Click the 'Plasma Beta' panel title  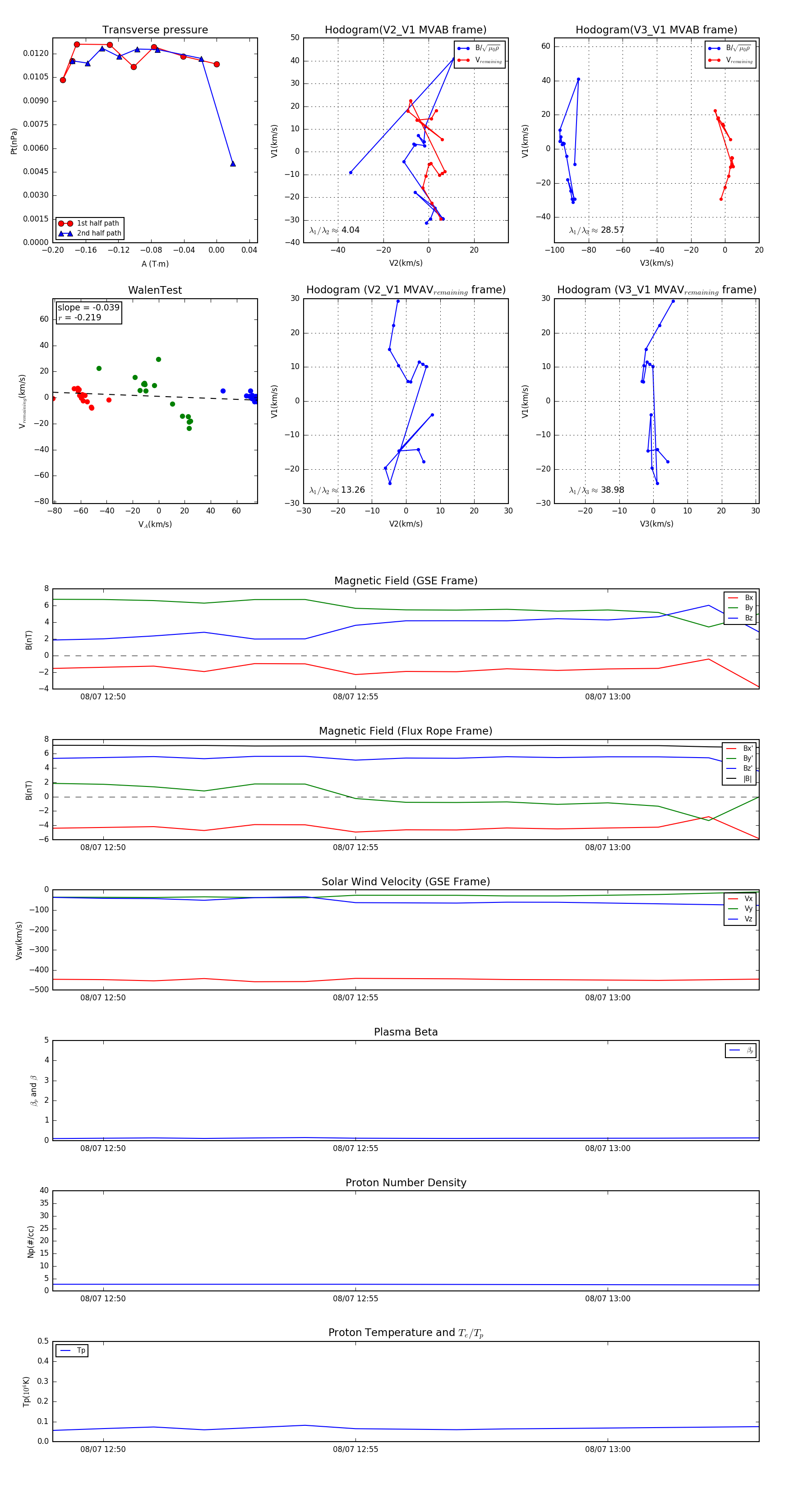(406, 1032)
